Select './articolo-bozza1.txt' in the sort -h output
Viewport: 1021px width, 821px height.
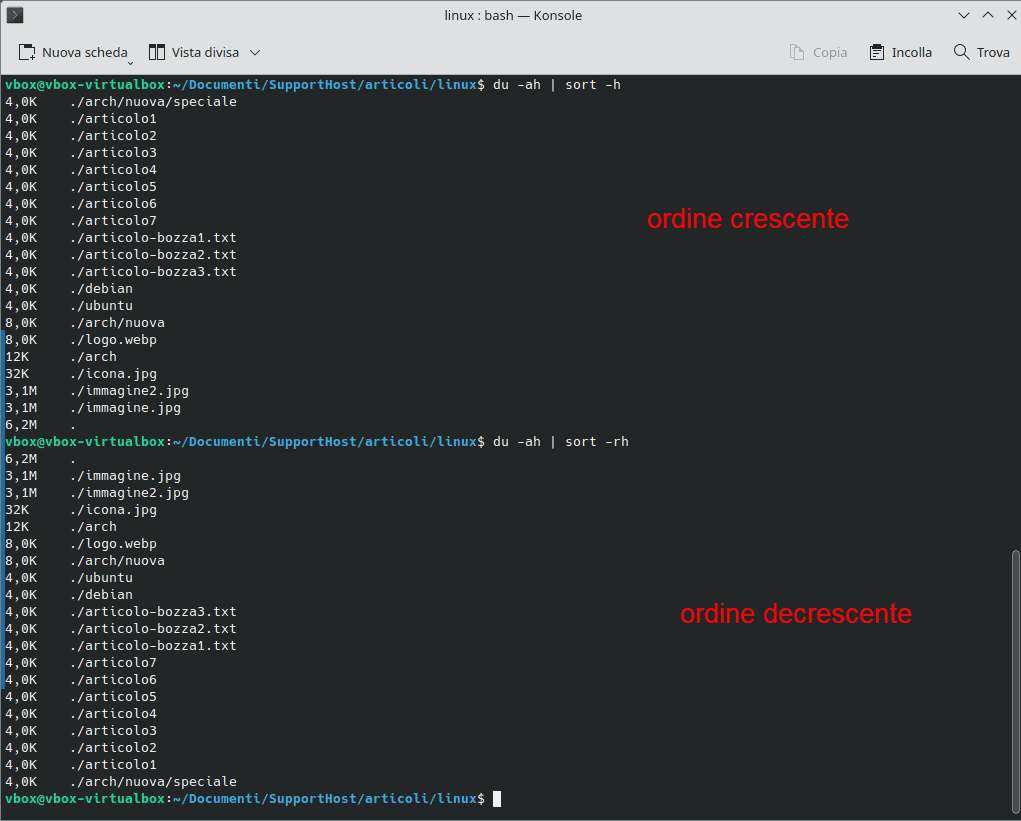pos(153,238)
